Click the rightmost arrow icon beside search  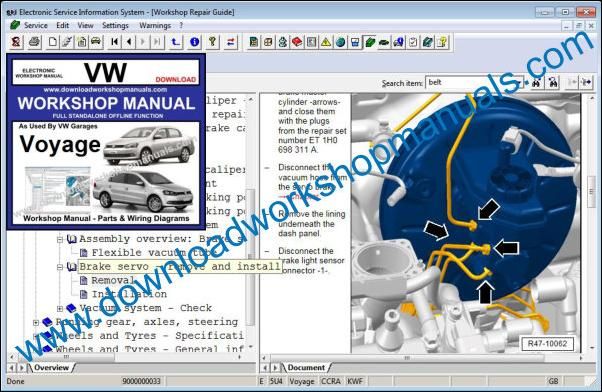tap(586, 82)
